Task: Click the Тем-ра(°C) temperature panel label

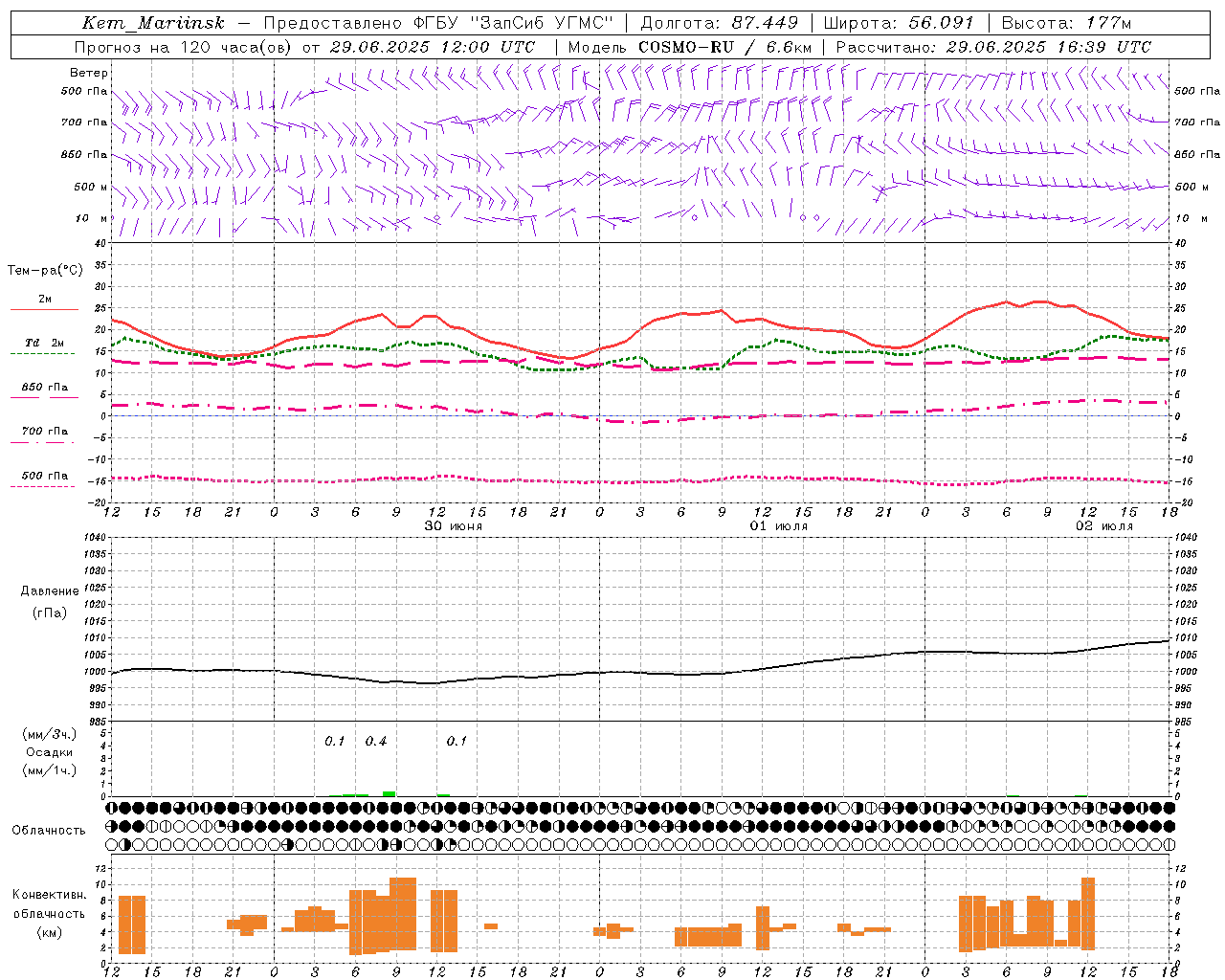Action: point(45,271)
